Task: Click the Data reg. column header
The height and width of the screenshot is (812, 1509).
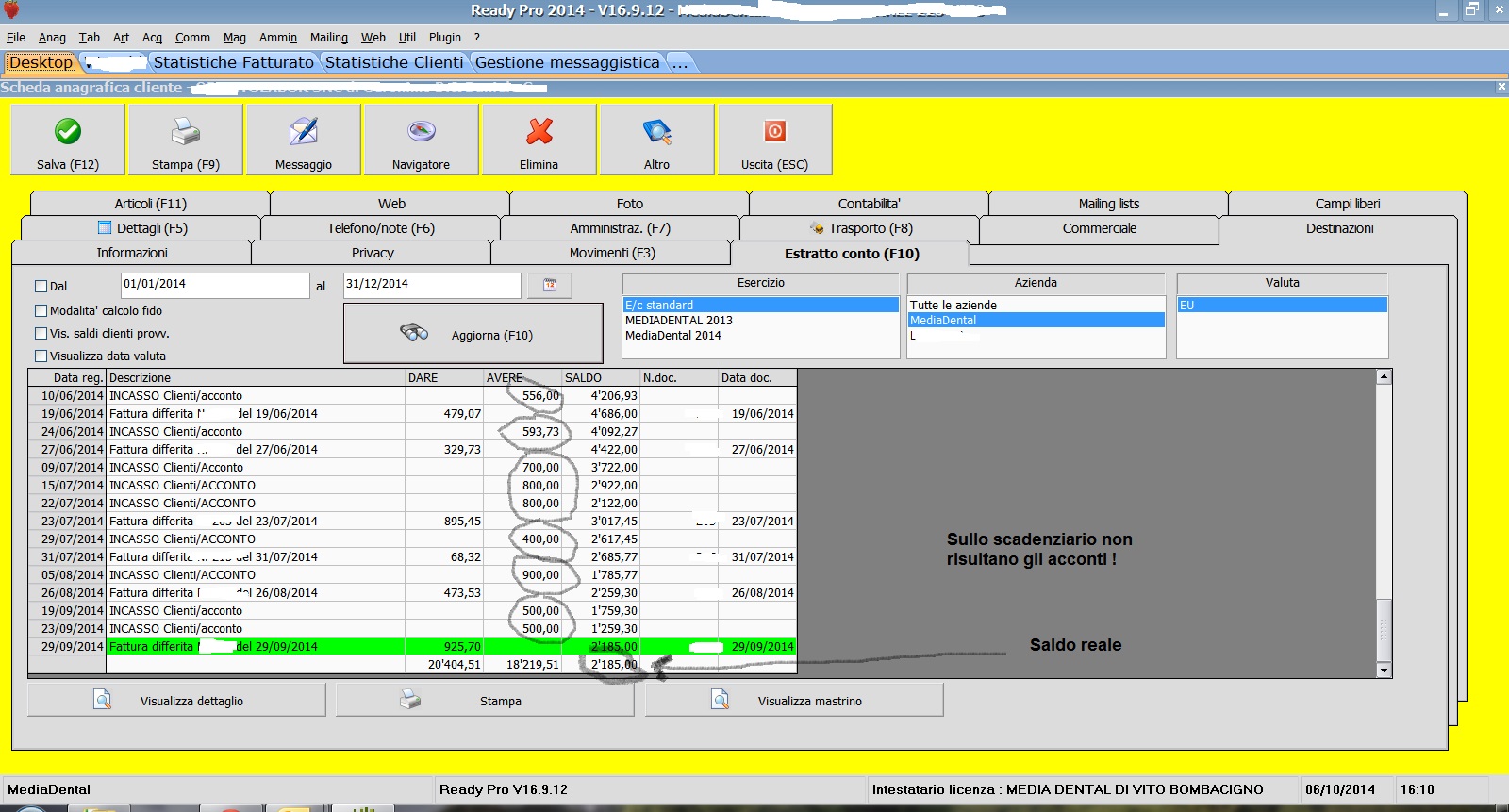Action: [67, 378]
